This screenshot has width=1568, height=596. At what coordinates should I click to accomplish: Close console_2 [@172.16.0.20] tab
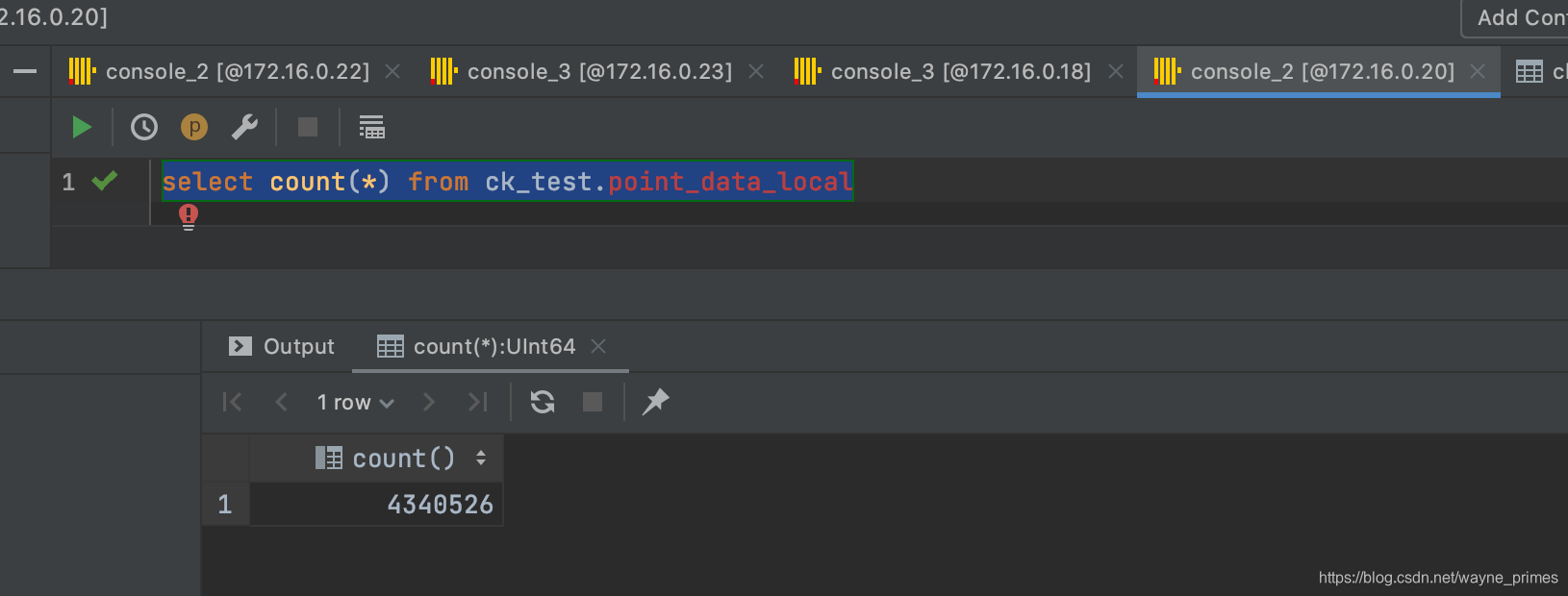1478,71
